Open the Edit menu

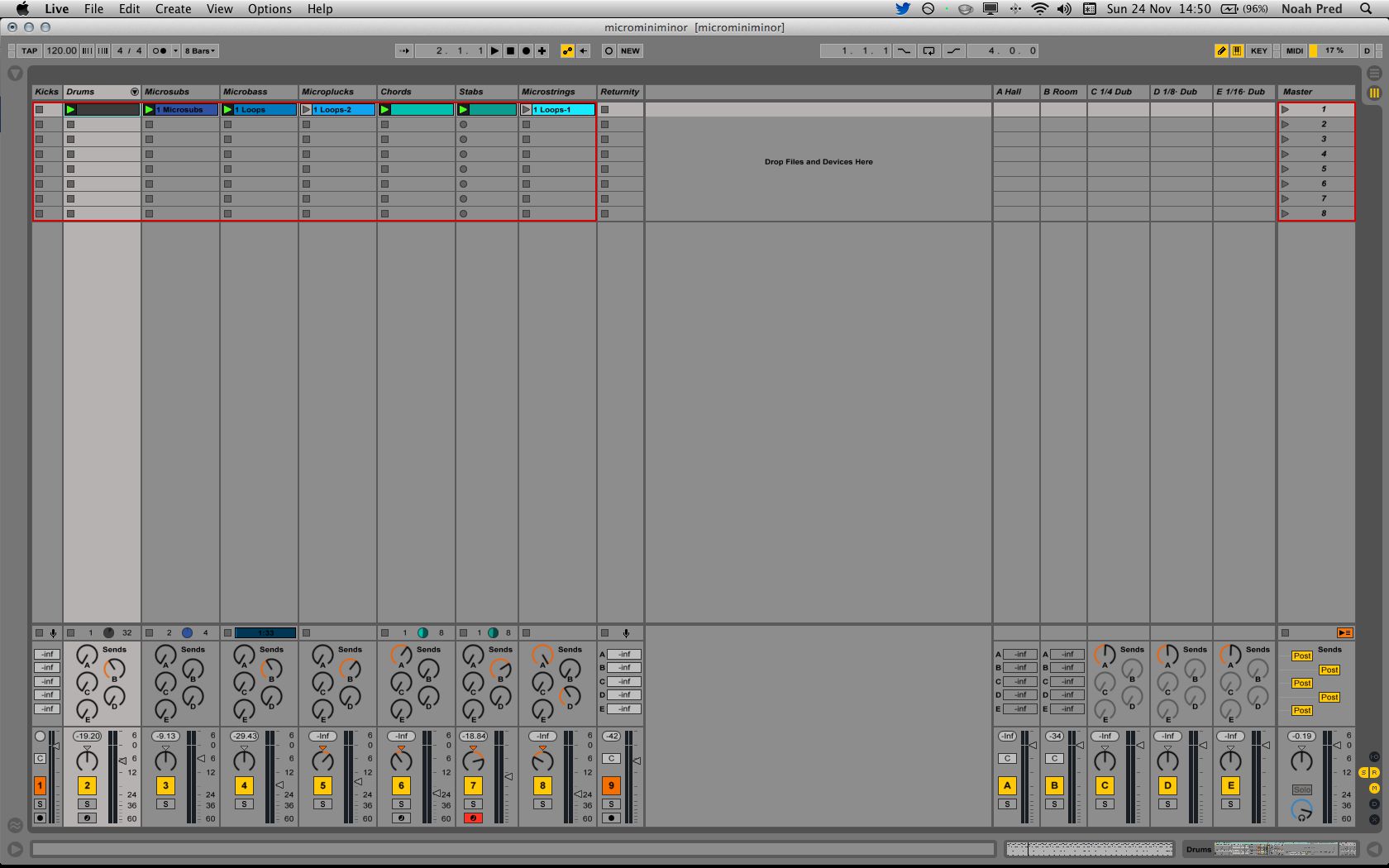(x=129, y=9)
